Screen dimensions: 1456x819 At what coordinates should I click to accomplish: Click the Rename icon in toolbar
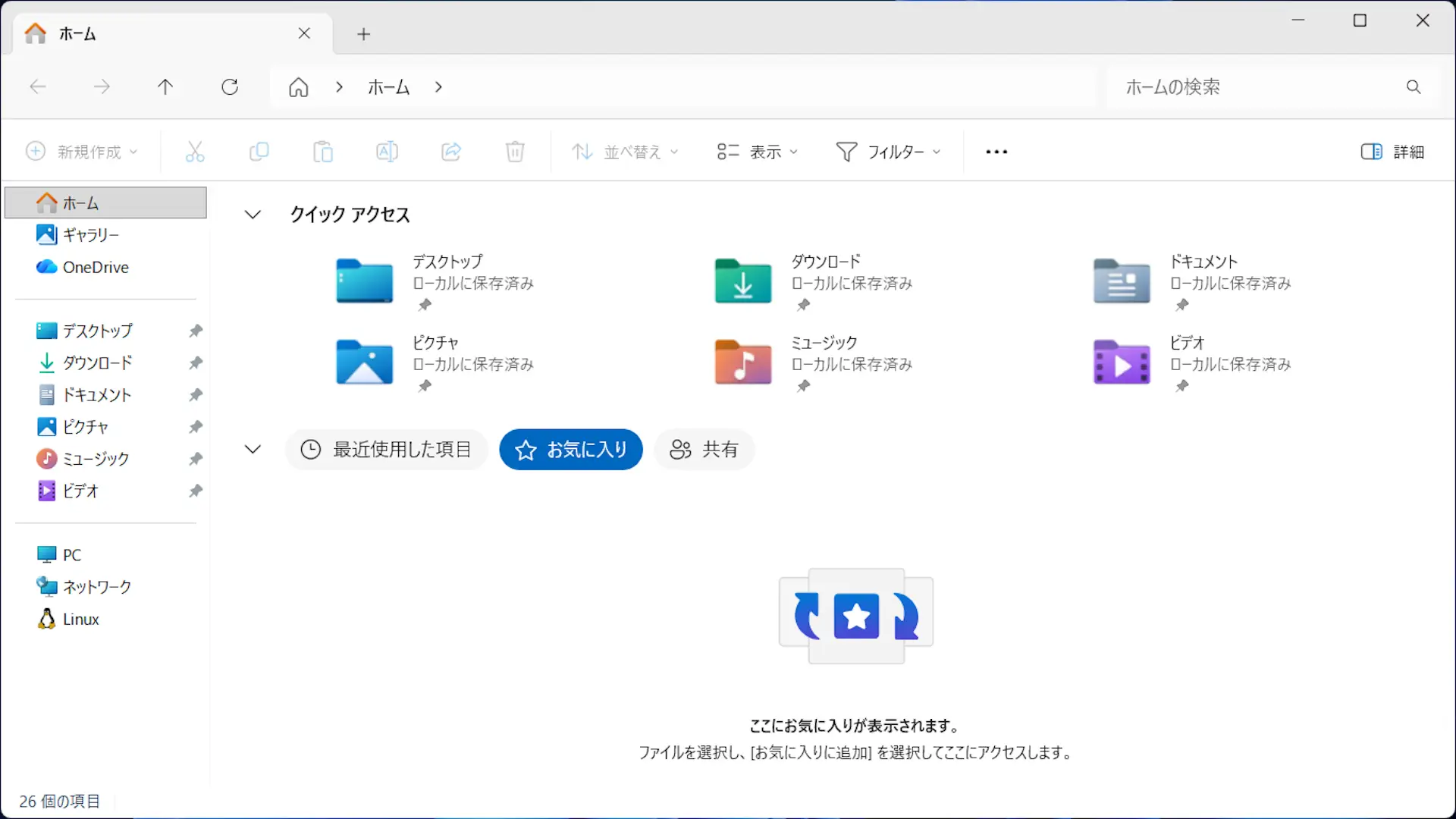tap(387, 152)
